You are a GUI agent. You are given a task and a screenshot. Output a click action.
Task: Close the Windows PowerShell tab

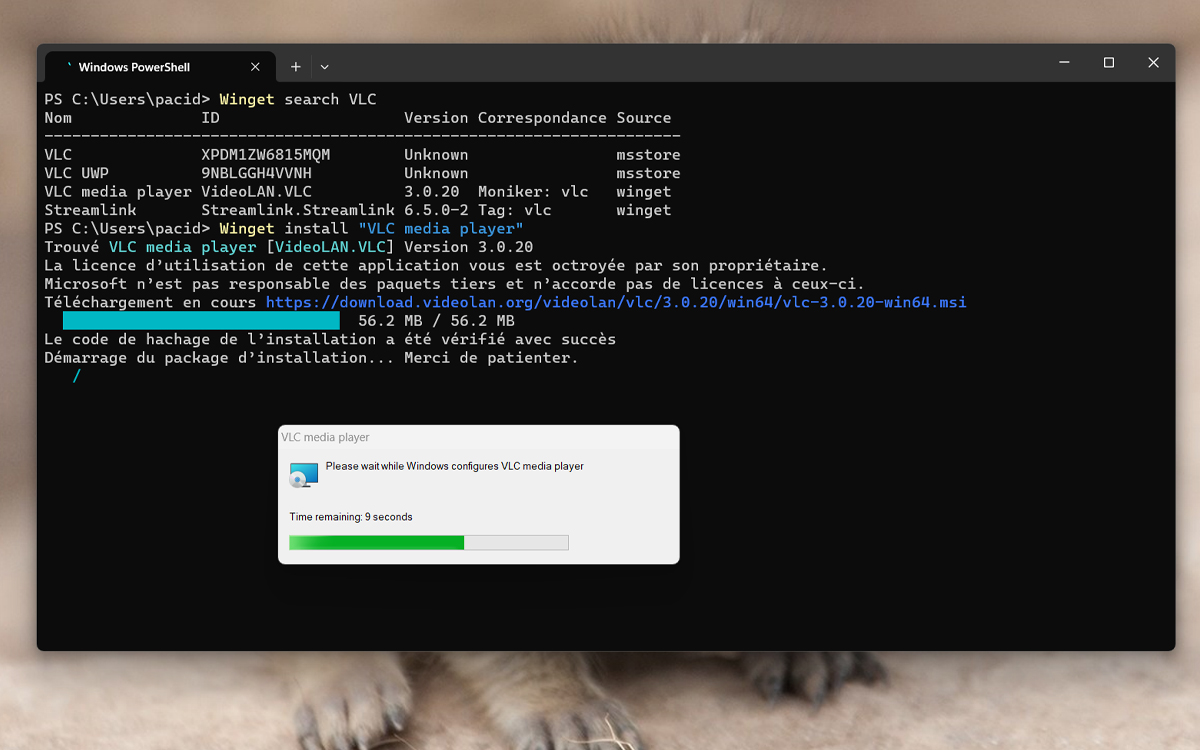[255, 67]
